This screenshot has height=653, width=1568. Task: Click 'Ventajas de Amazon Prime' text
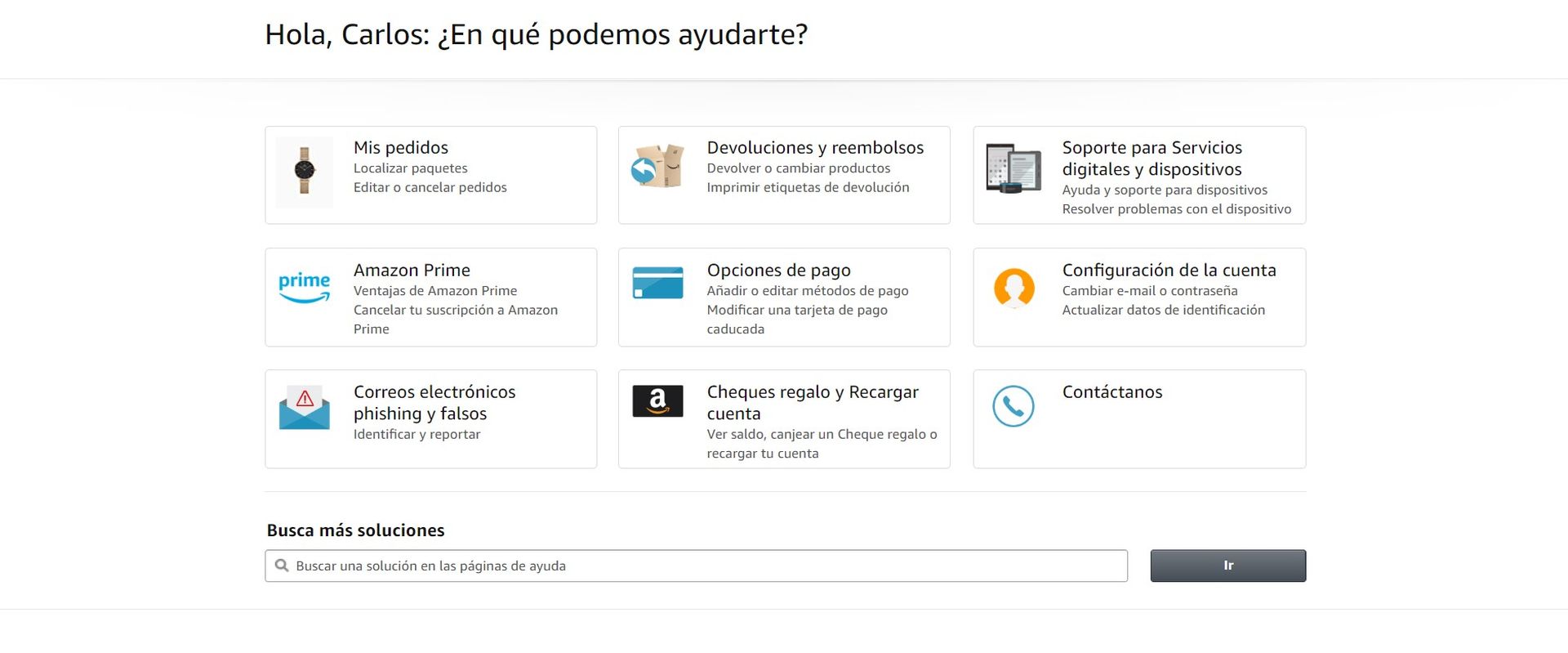[435, 291]
